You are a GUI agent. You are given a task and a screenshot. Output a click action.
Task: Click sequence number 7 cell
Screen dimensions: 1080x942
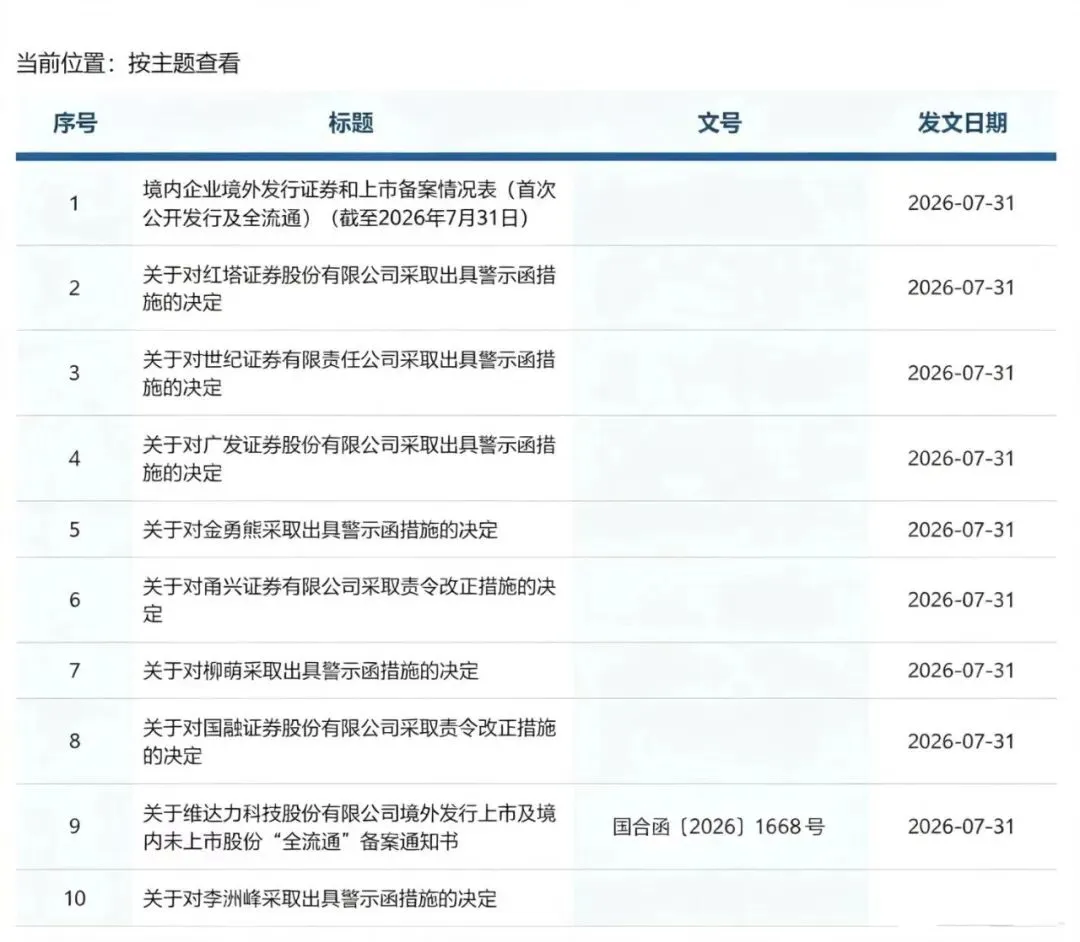click(x=74, y=671)
